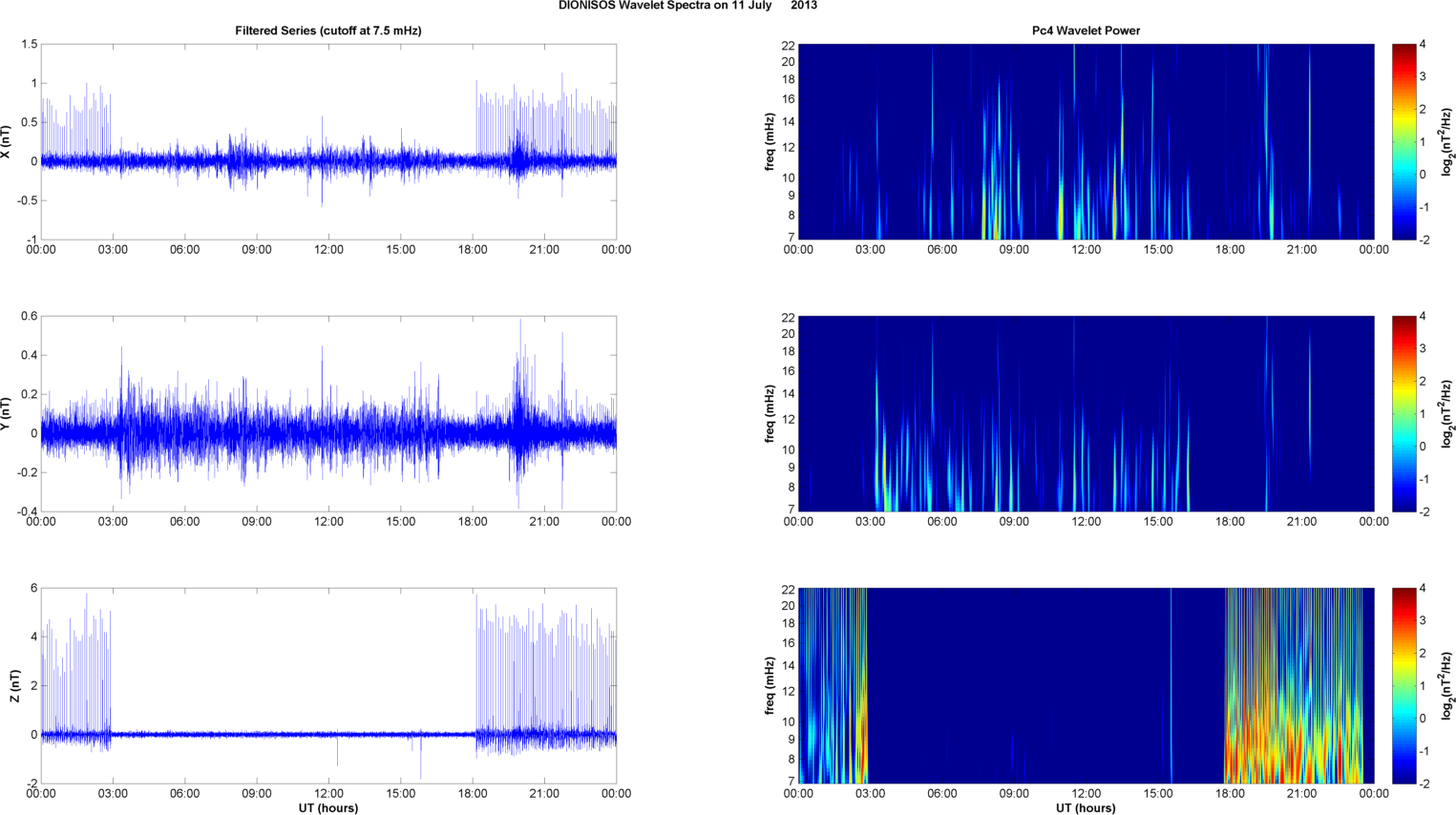Click the colorbar beside the bottom spectrogram

tap(1403, 686)
